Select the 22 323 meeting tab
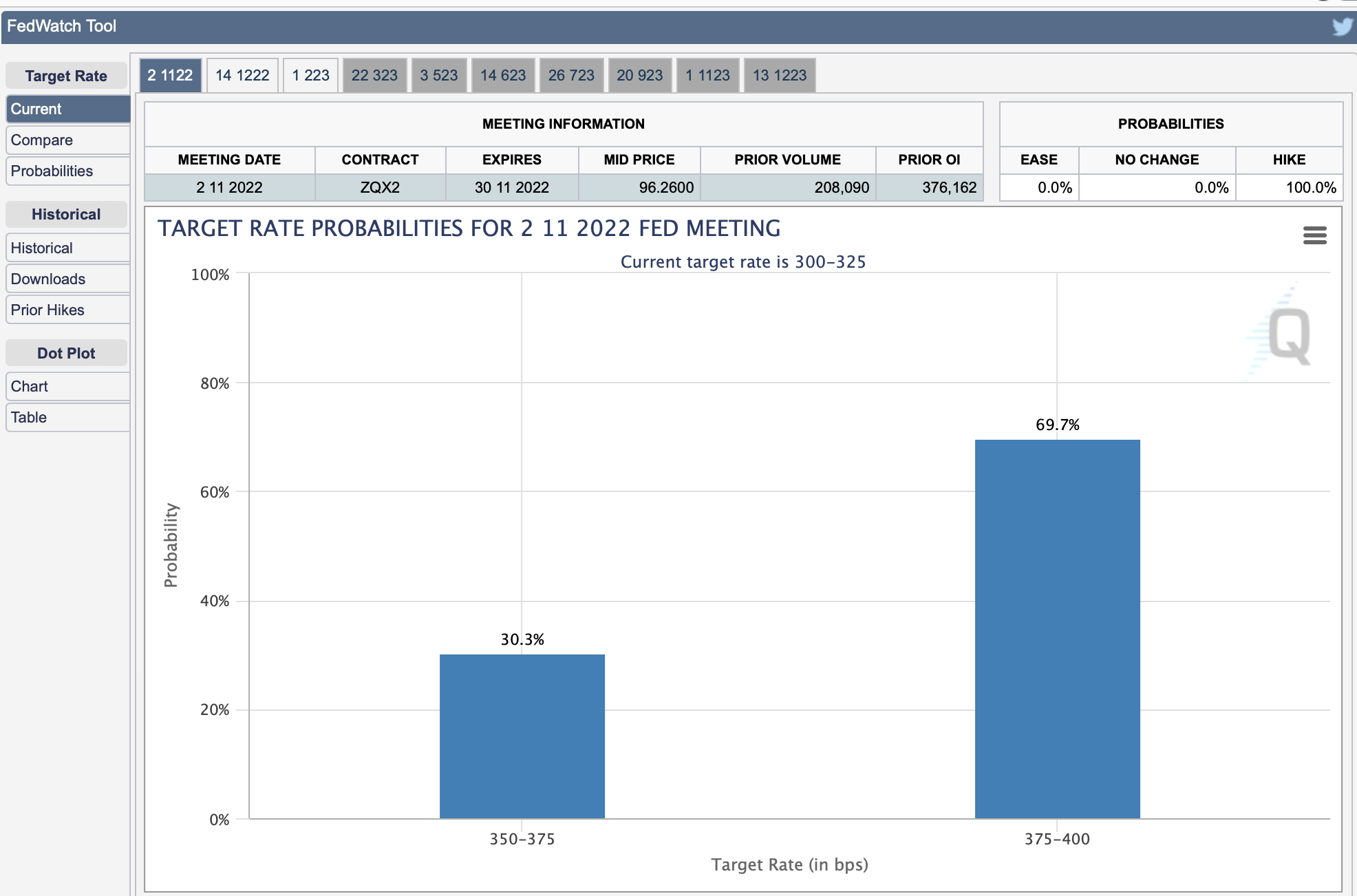 pos(374,75)
